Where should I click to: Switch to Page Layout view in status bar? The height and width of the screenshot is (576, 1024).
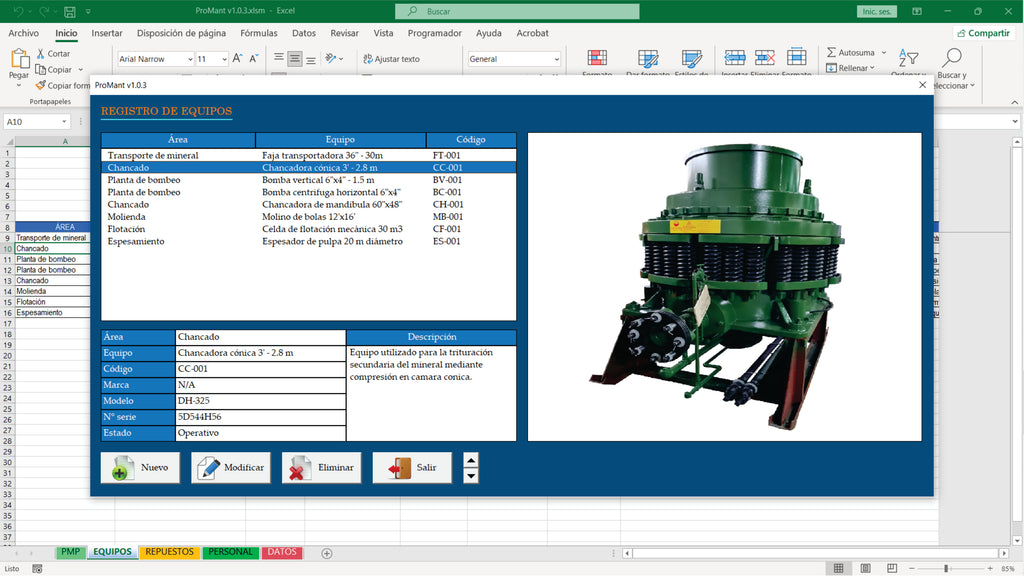click(865, 568)
